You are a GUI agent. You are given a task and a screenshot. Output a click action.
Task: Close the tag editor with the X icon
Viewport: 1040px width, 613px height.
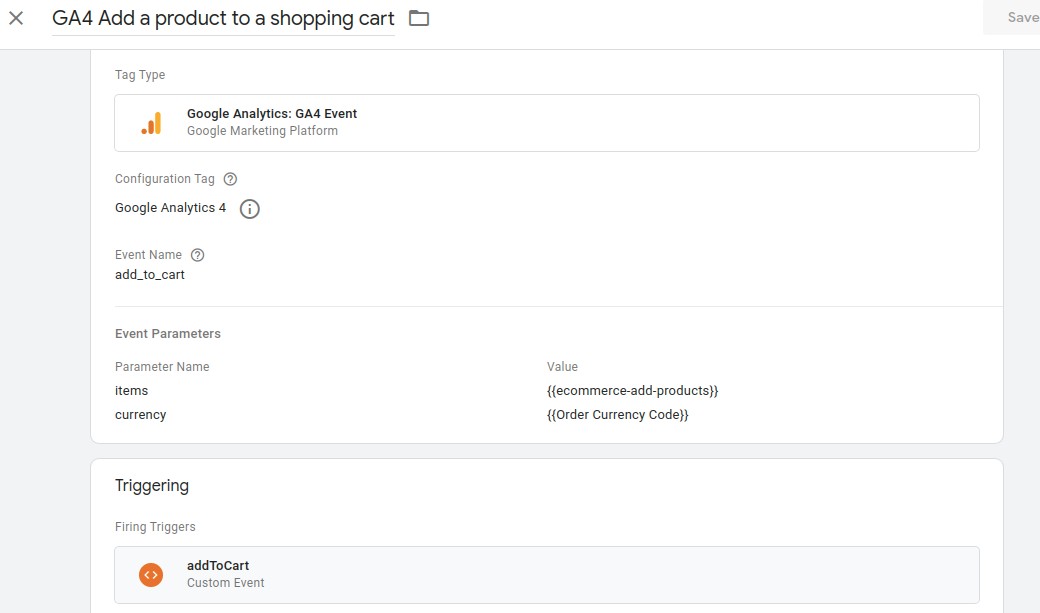coord(16,18)
